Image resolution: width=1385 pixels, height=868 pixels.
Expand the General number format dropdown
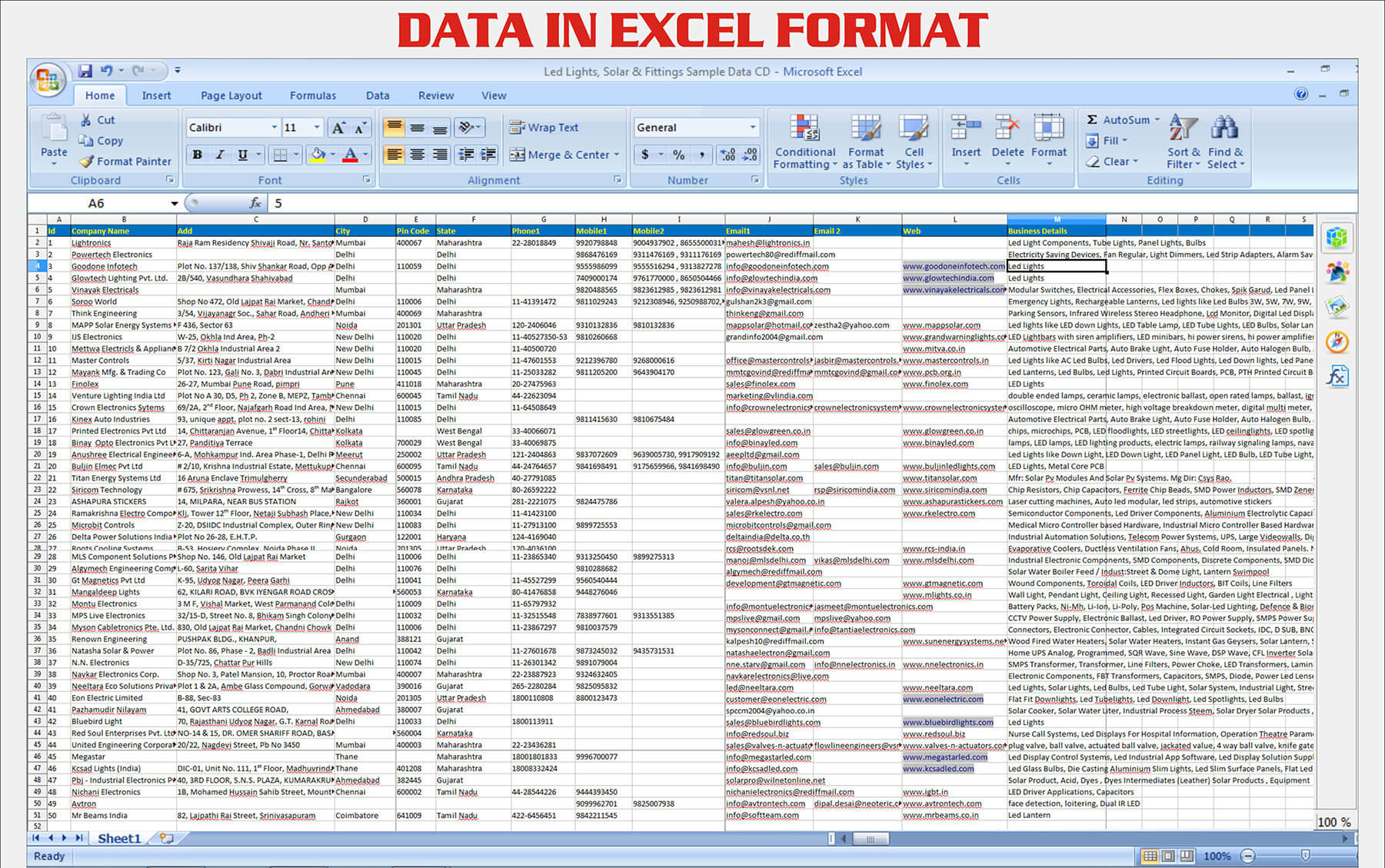(x=752, y=128)
